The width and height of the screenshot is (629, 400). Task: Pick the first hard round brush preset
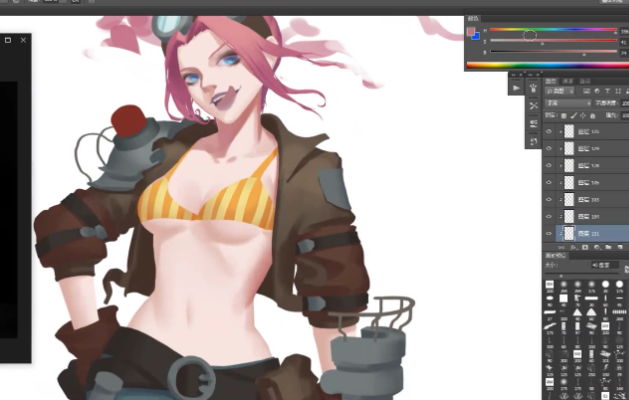605,284
